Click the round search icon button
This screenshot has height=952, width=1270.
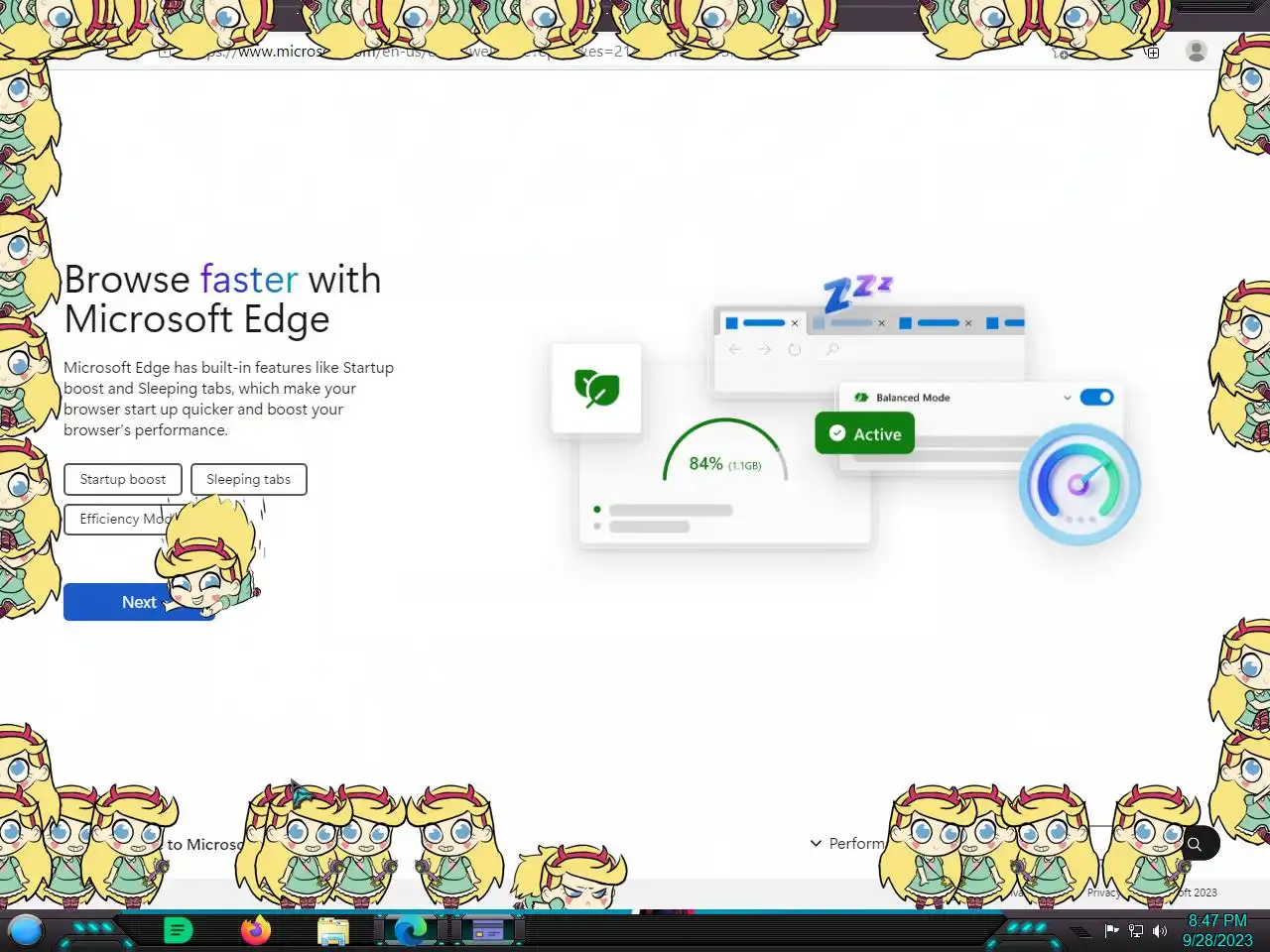[1197, 844]
